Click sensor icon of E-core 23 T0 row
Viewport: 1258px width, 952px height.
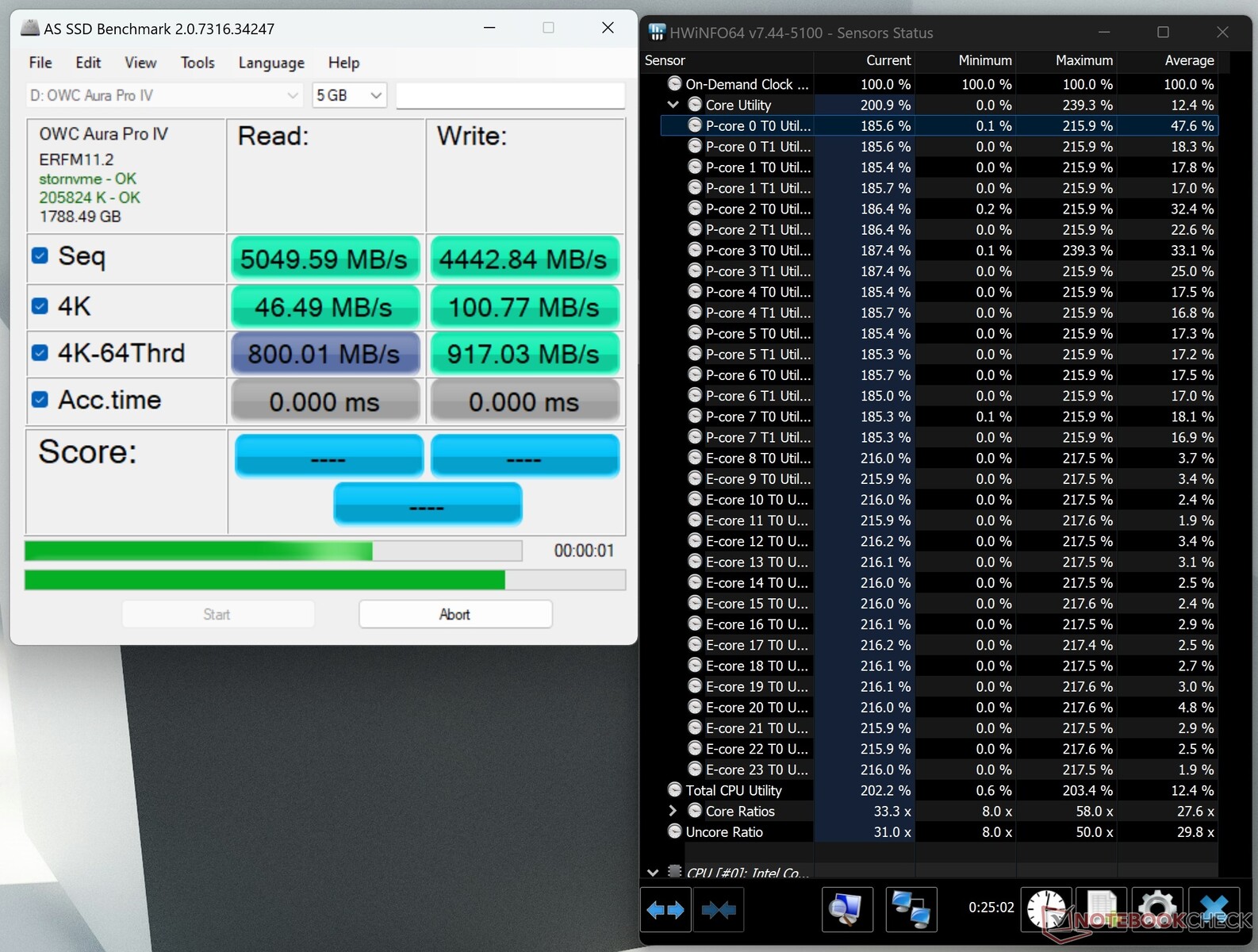pyautogui.click(x=695, y=770)
